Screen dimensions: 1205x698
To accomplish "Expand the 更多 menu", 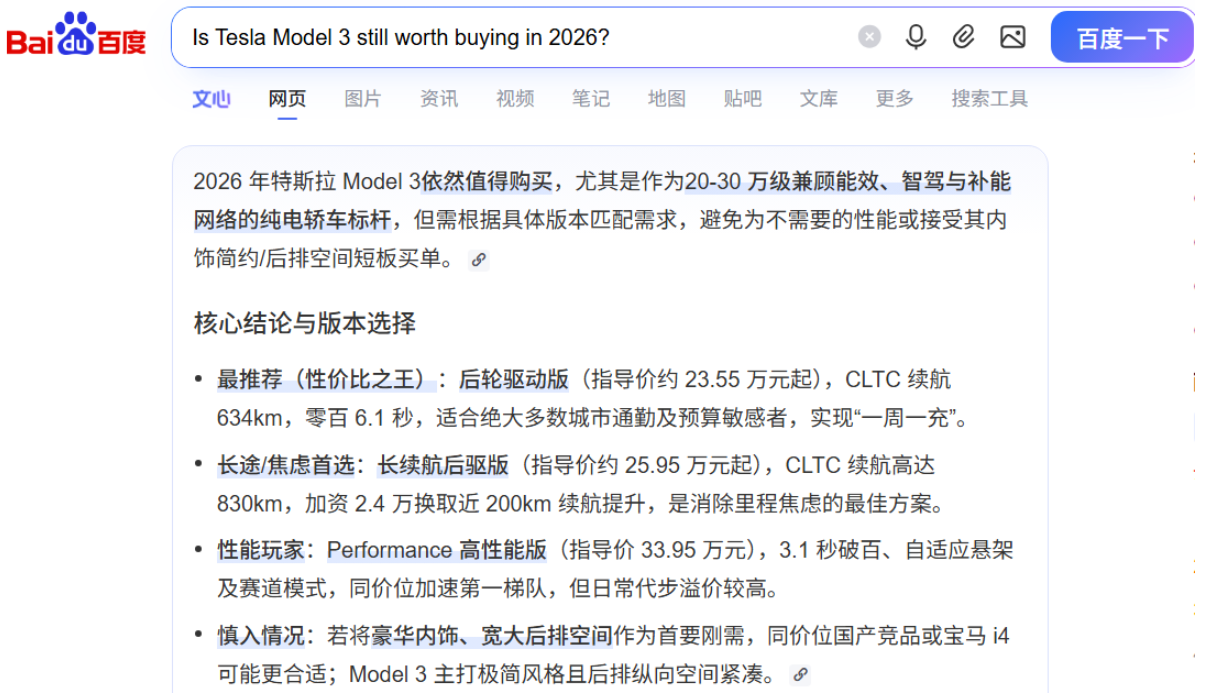I will click(x=895, y=98).
